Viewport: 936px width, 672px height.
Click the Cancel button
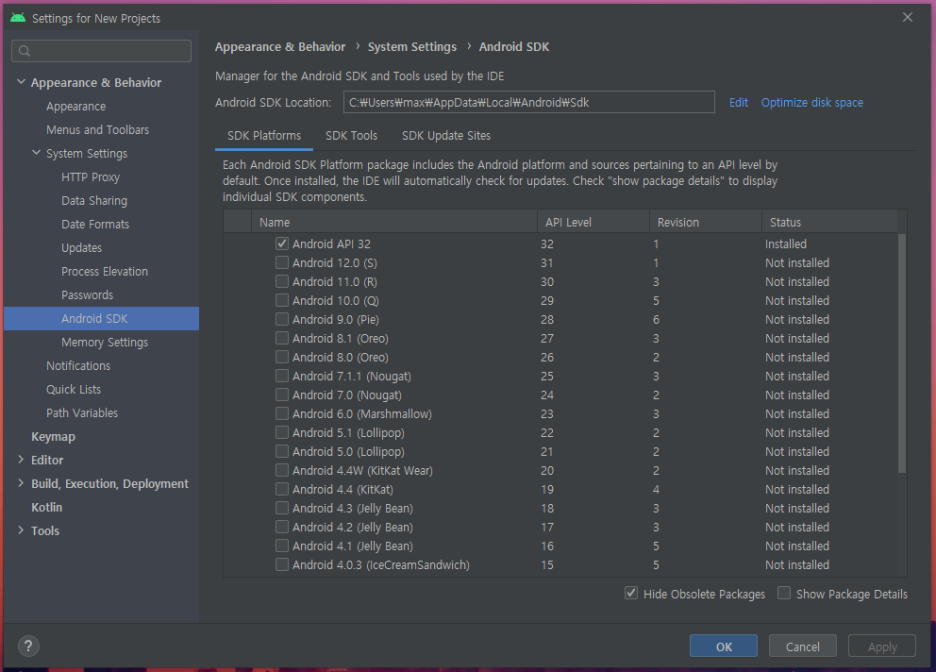(802, 646)
